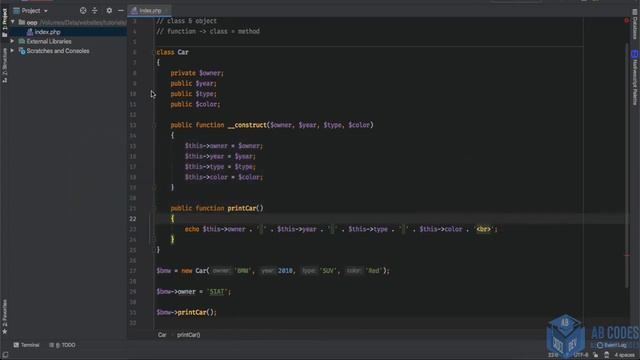The image size is (640, 360).
Task: Click the locate/scroll-from-source target icon
Action: pos(83,11)
